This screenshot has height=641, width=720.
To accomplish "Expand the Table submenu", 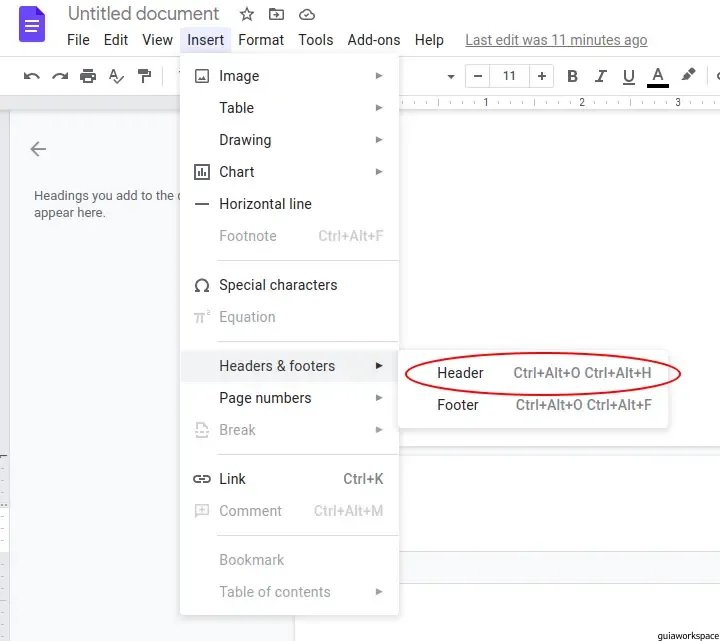I will click(x=289, y=108).
